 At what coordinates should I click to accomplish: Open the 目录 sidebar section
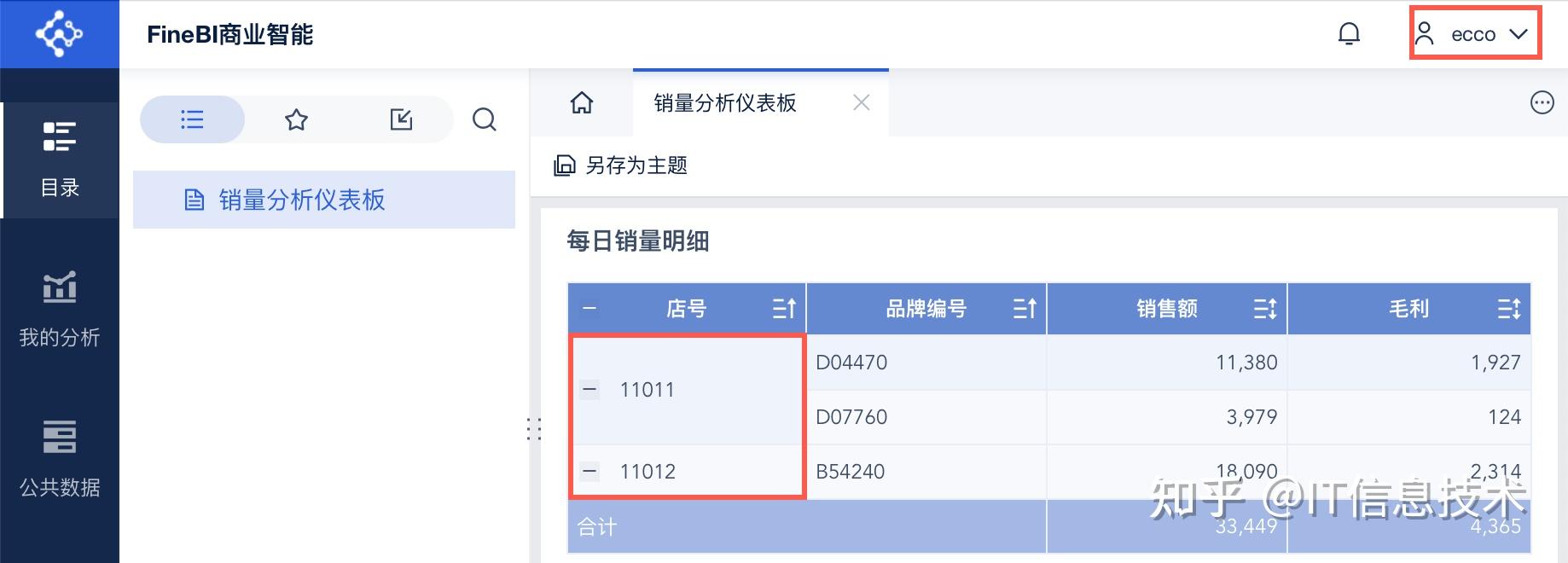60,160
